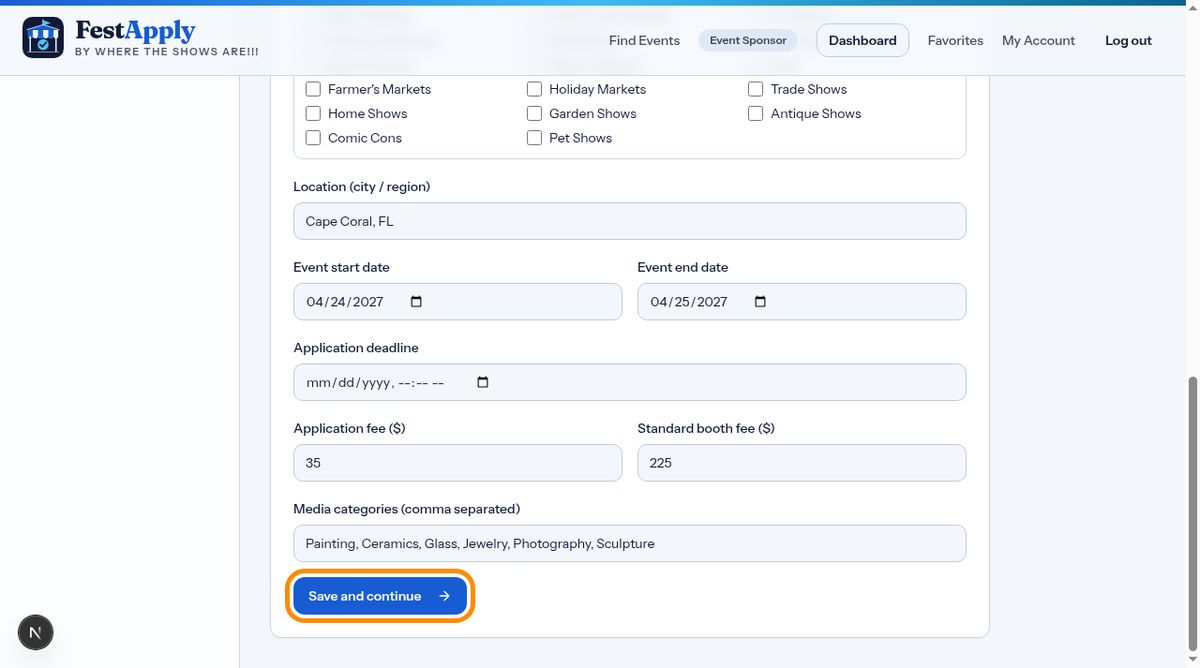
Task: Enable the Holiday Markets checkbox
Action: click(534, 89)
